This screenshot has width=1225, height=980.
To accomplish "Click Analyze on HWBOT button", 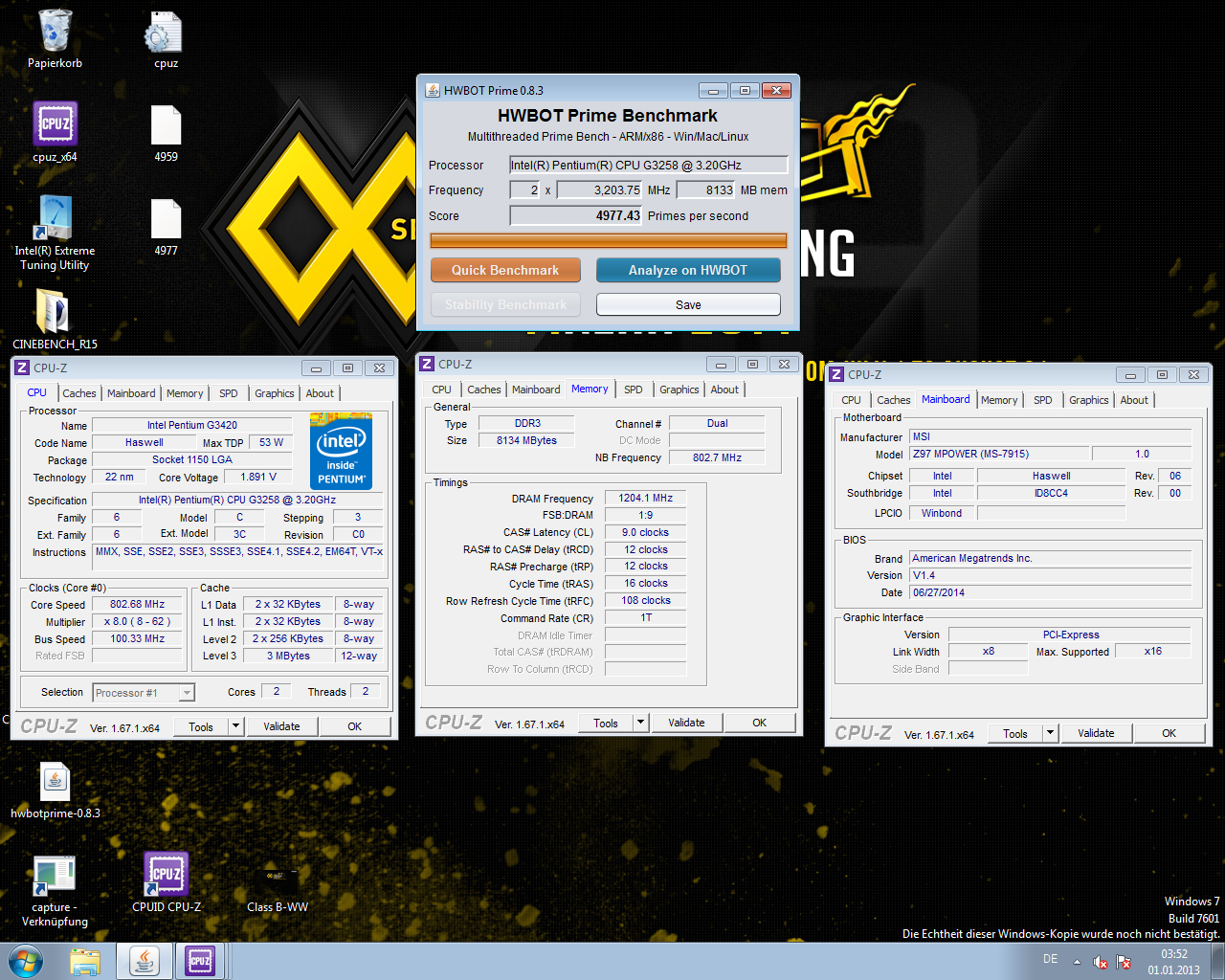I will [688, 270].
